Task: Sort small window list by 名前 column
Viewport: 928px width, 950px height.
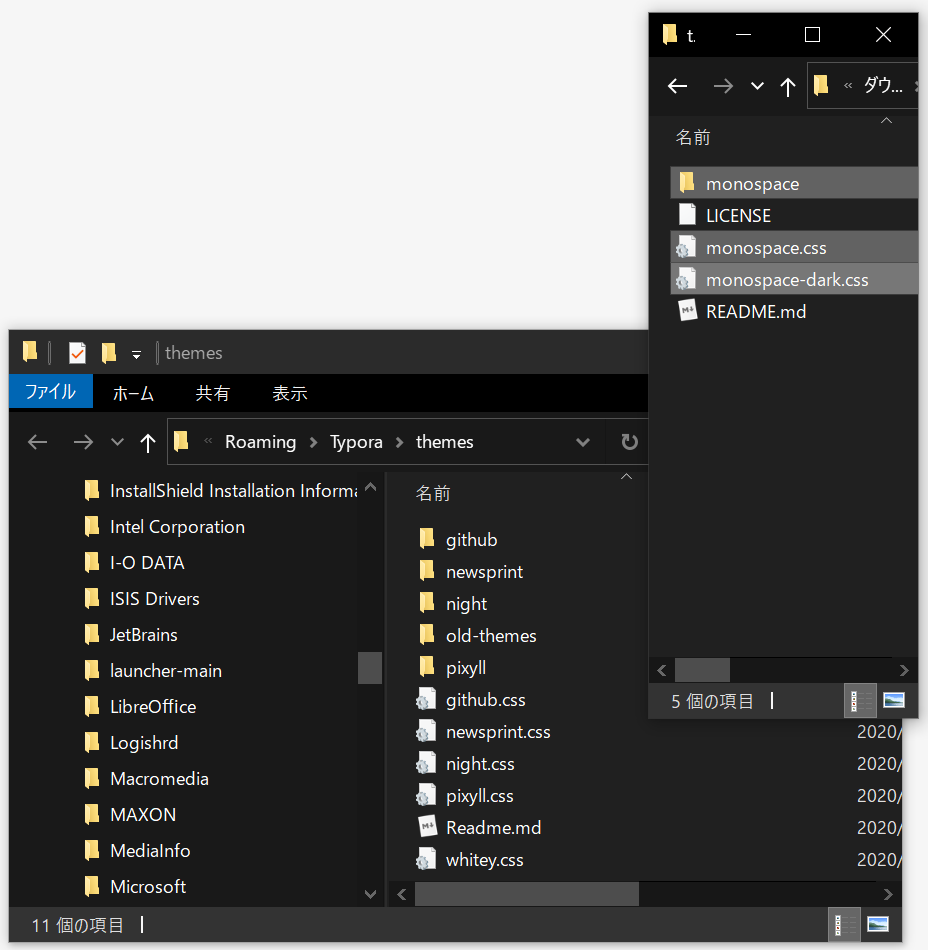Action: [693, 138]
